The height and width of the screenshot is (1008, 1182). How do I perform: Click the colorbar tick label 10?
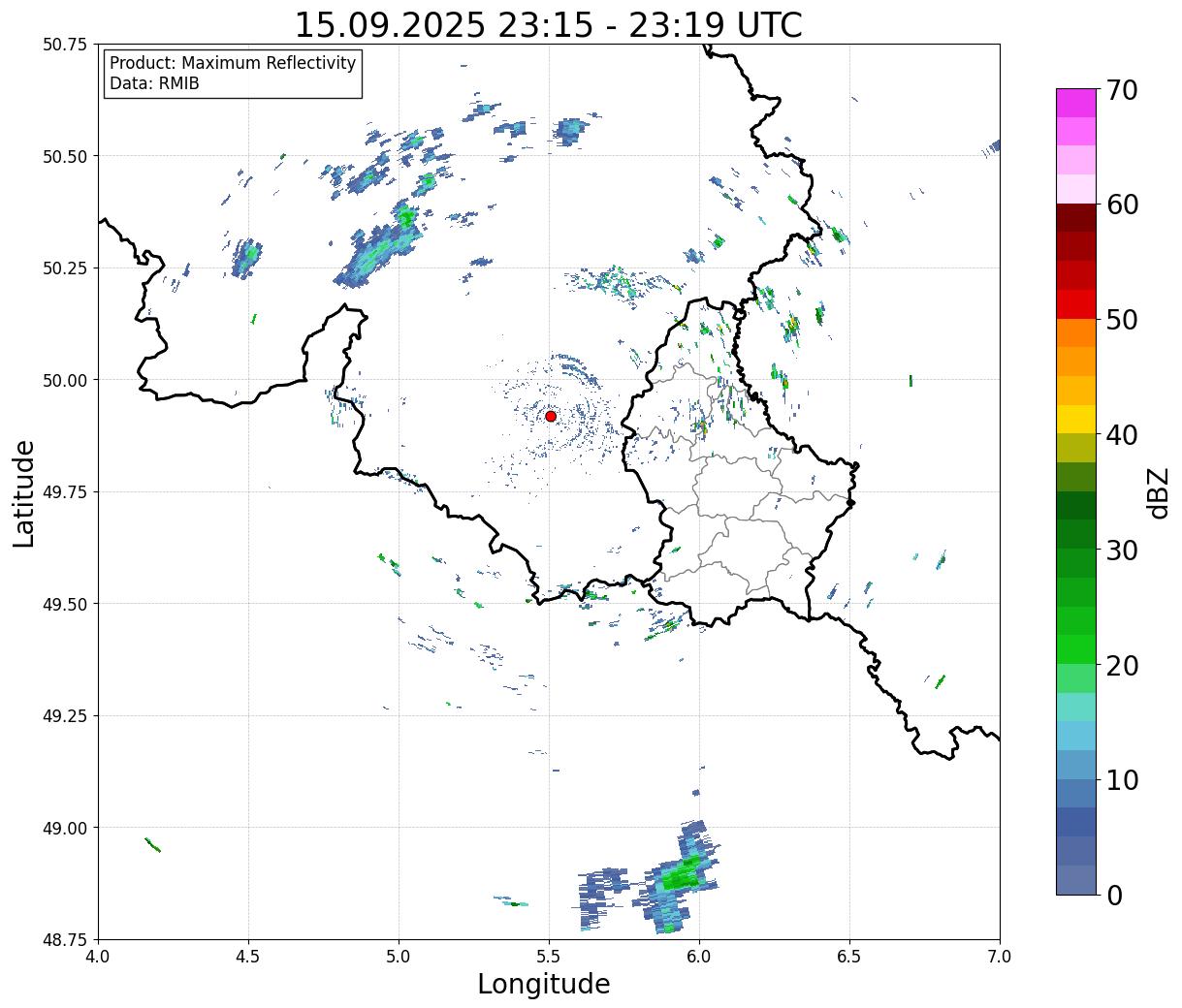pos(1122,779)
